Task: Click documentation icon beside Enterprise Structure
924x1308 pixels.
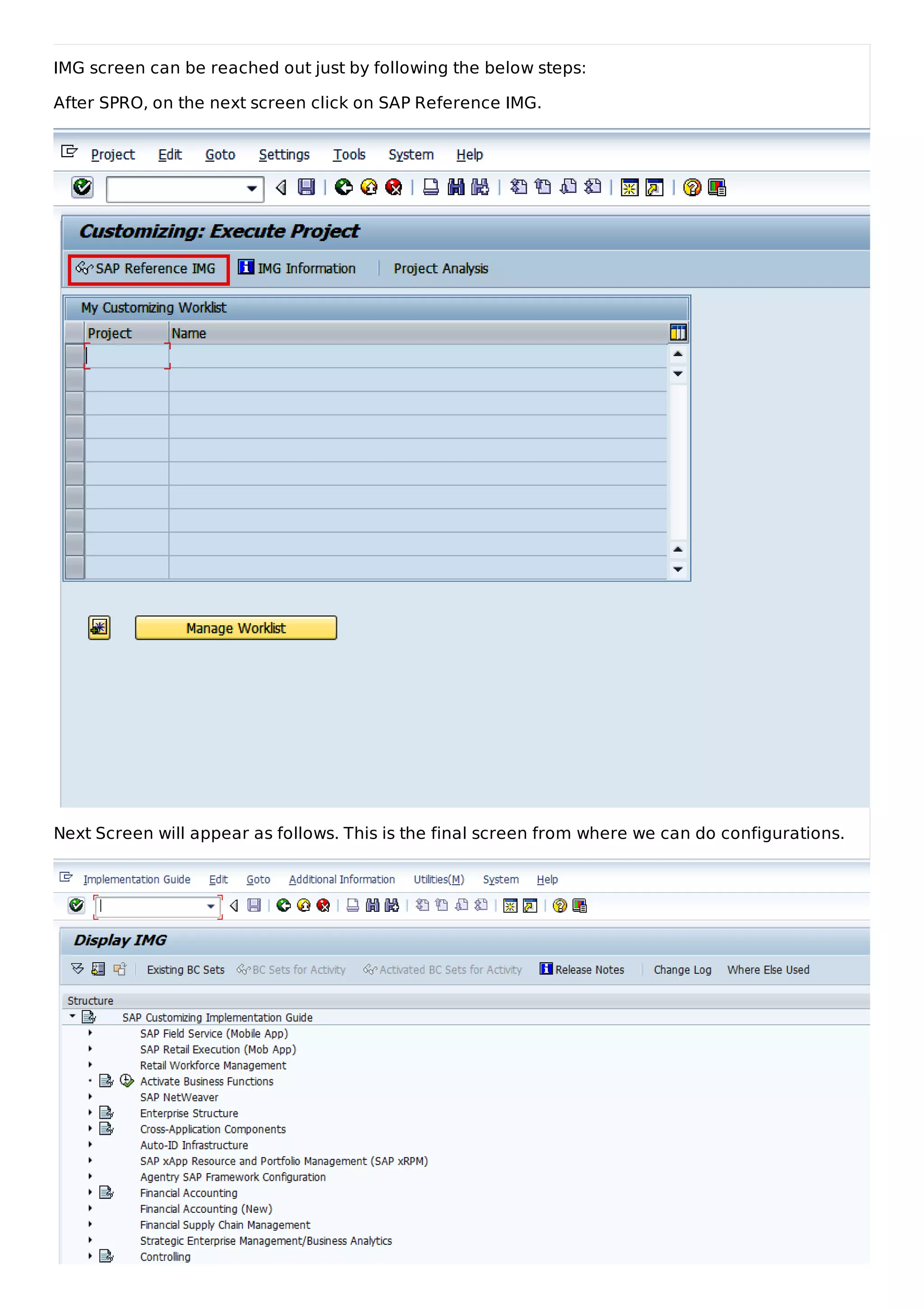Action: [106, 1113]
